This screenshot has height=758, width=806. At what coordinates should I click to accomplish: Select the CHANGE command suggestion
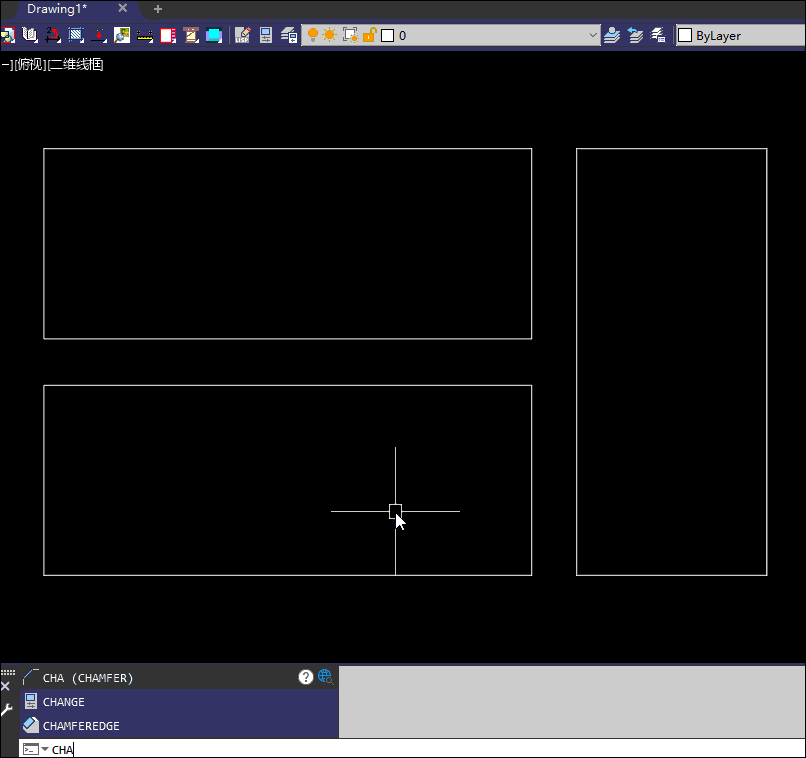[179, 701]
